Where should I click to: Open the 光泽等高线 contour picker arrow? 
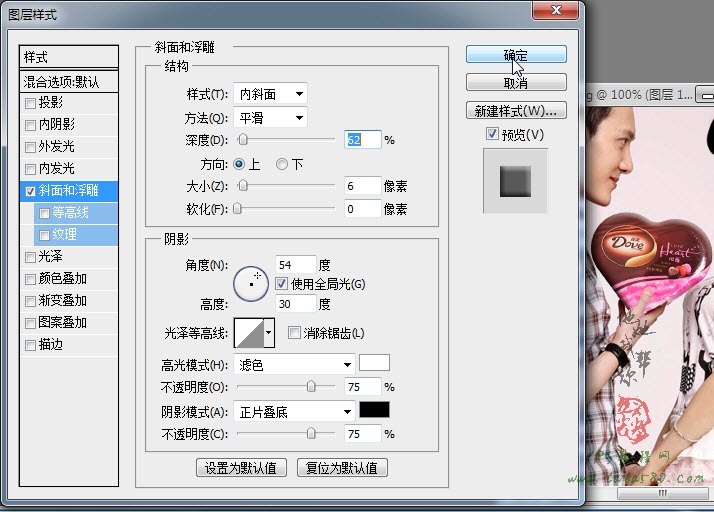[269, 333]
